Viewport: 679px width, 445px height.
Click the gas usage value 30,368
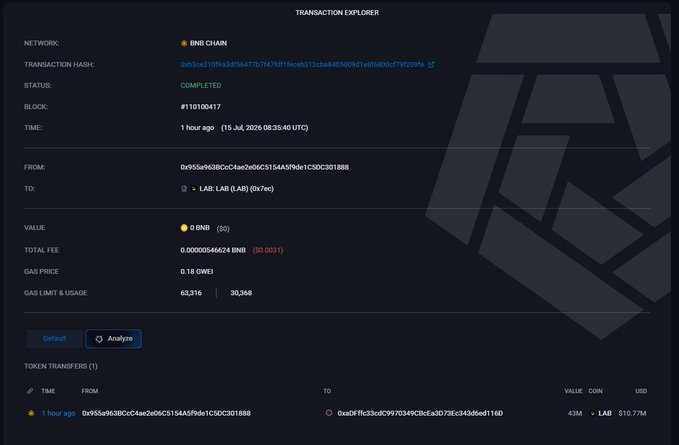(x=241, y=293)
